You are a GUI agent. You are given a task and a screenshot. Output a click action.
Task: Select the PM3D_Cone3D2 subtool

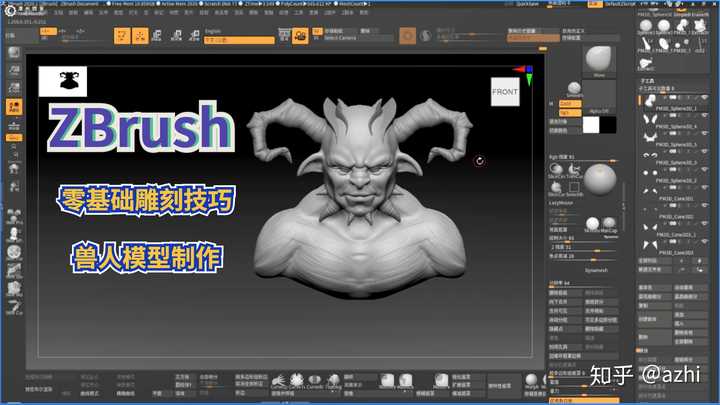point(674,211)
